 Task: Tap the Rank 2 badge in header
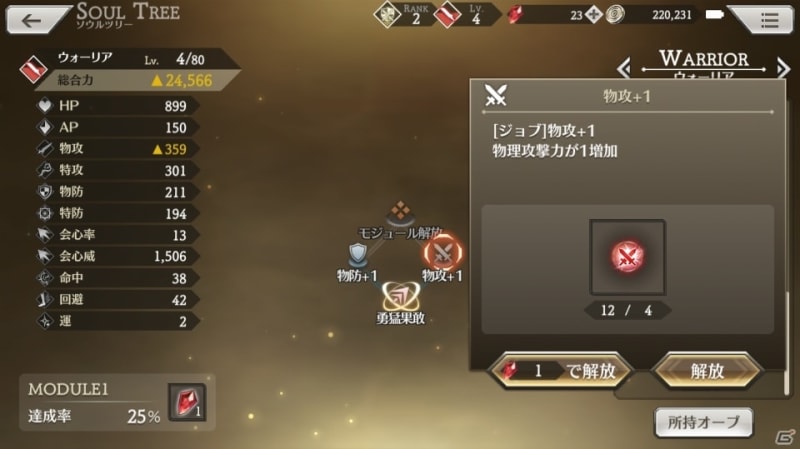coord(403,15)
